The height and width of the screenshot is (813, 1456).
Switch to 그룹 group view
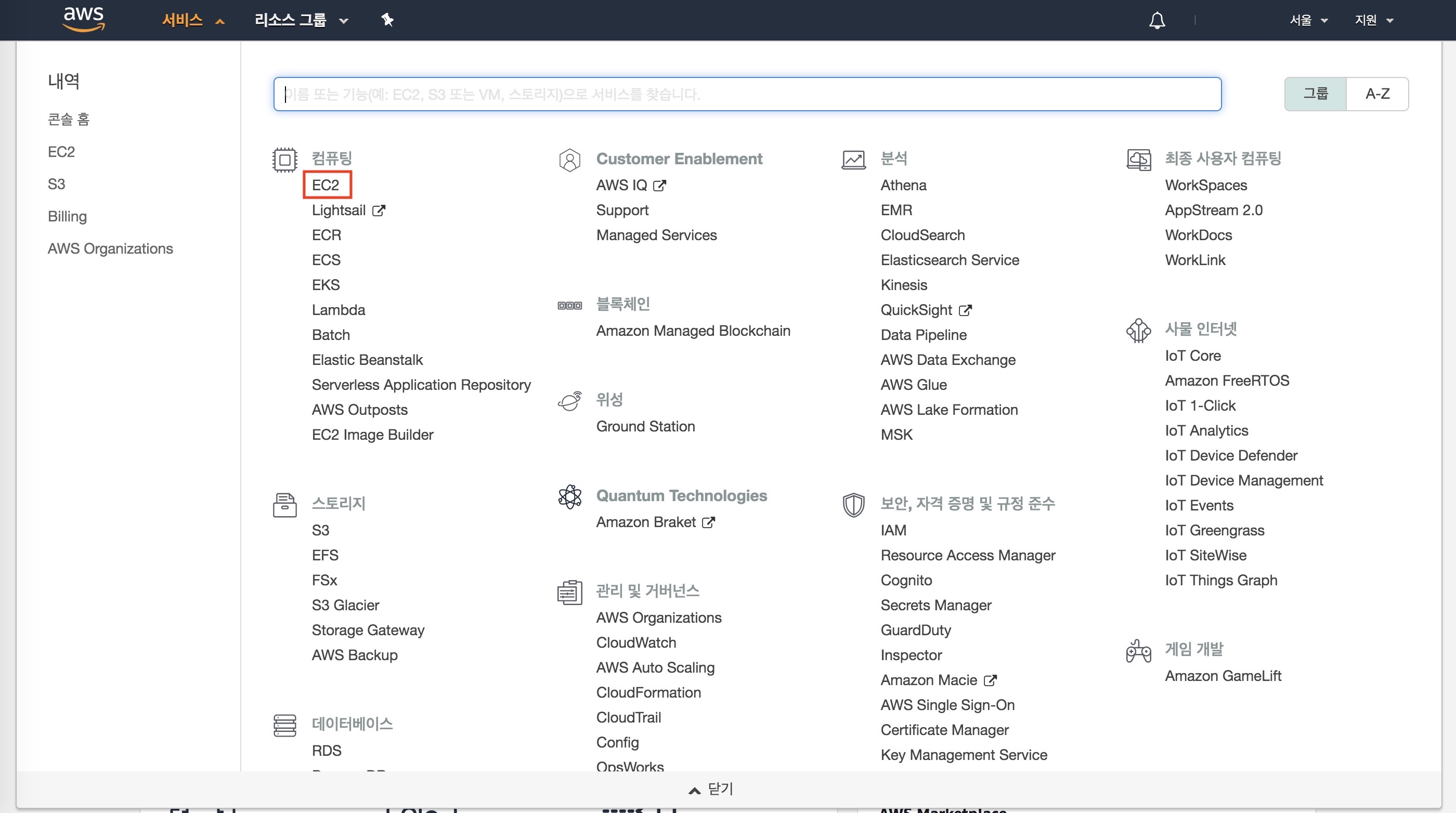[1315, 93]
